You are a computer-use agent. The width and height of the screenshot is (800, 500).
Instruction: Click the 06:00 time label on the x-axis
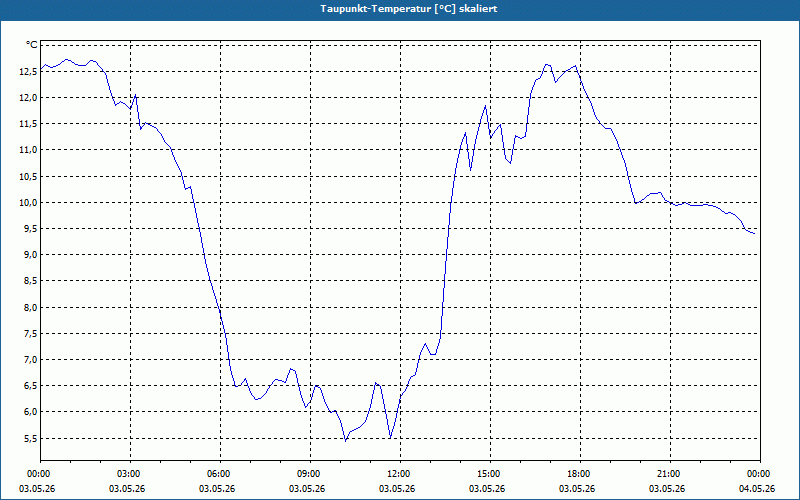tap(220, 474)
